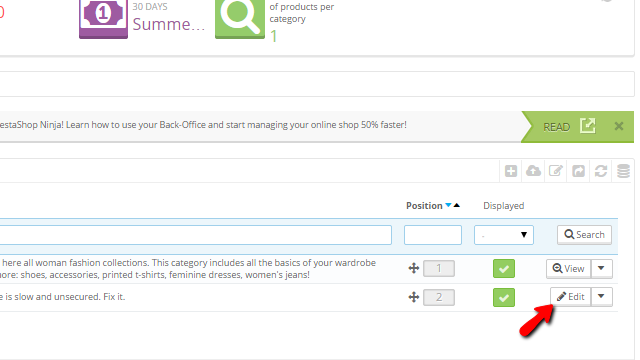
Task: Click the cloud upload import icon
Action: click(x=533, y=171)
